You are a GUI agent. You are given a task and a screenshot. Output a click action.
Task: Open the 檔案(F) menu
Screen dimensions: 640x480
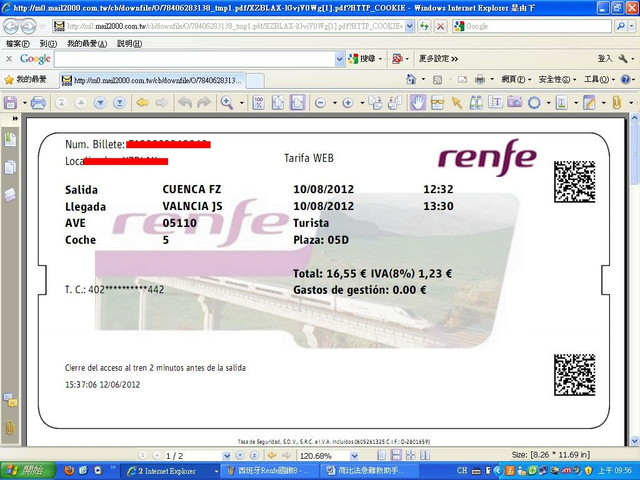click(x=18, y=44)
